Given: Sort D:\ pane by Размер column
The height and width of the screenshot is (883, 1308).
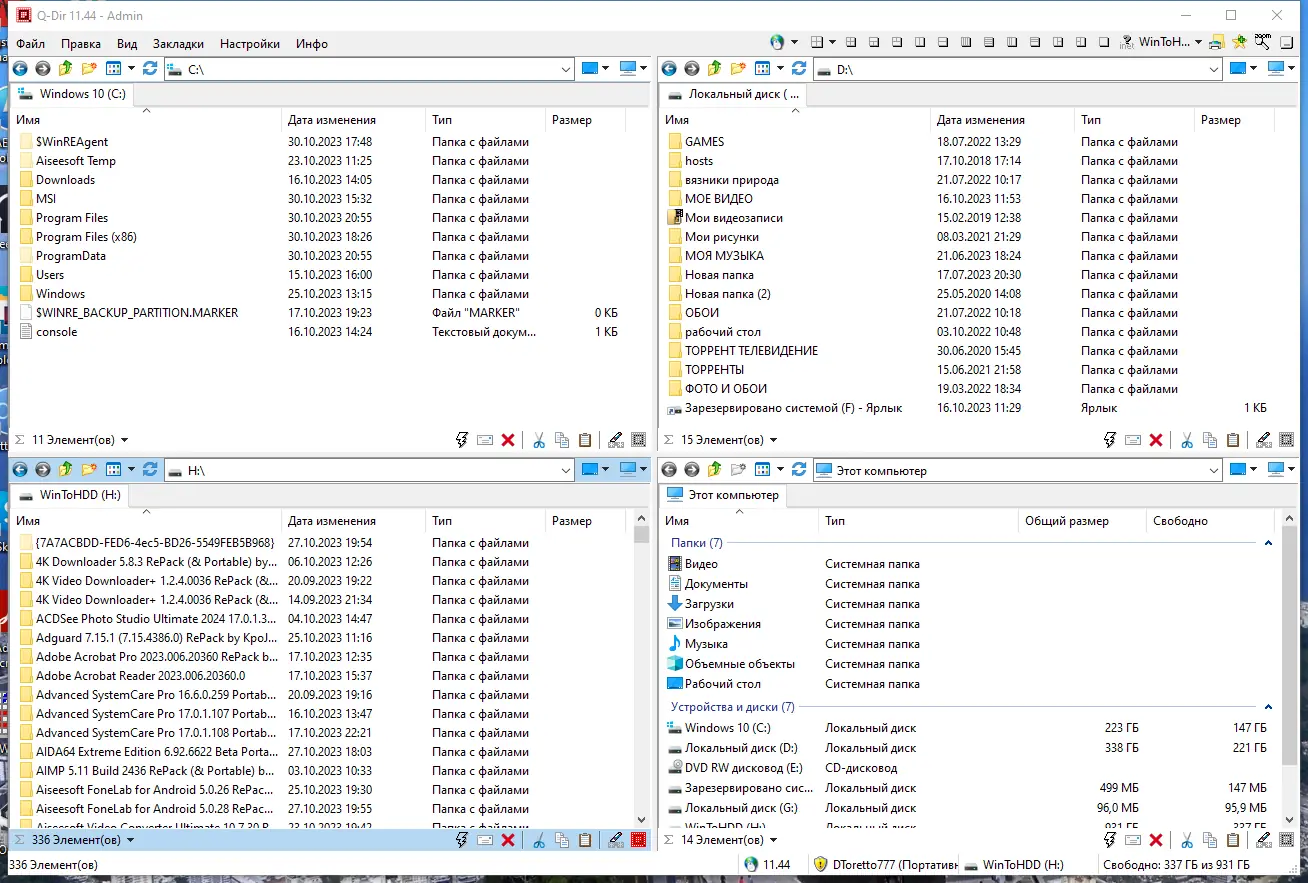Looking at the screenshot, I should click(x=1234, y=120).
